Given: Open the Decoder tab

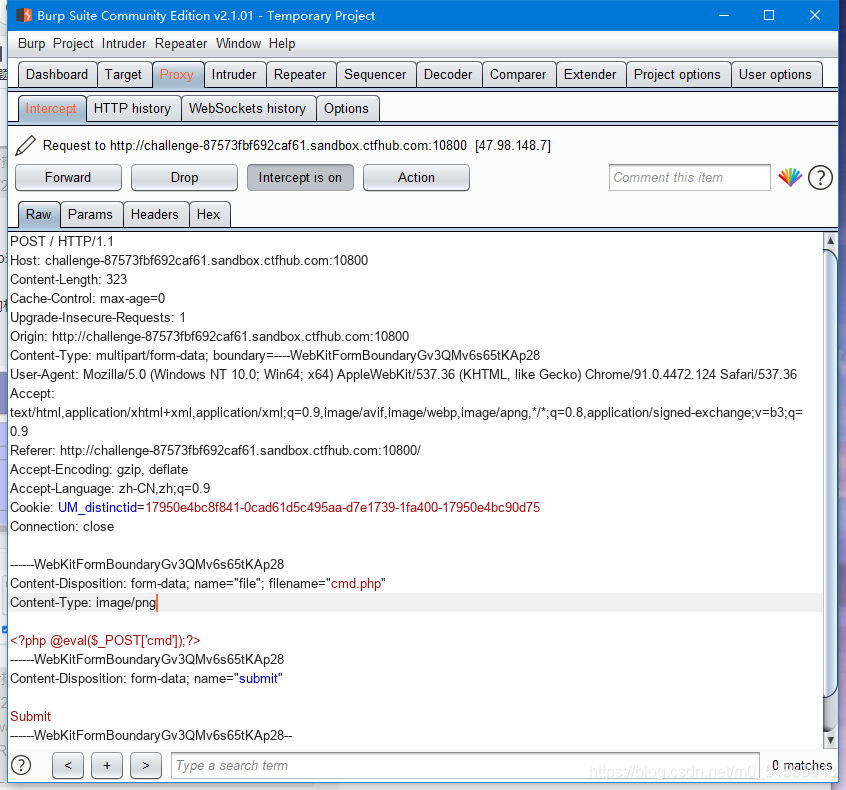Looking at the screenshot, I should pos(448,74).
